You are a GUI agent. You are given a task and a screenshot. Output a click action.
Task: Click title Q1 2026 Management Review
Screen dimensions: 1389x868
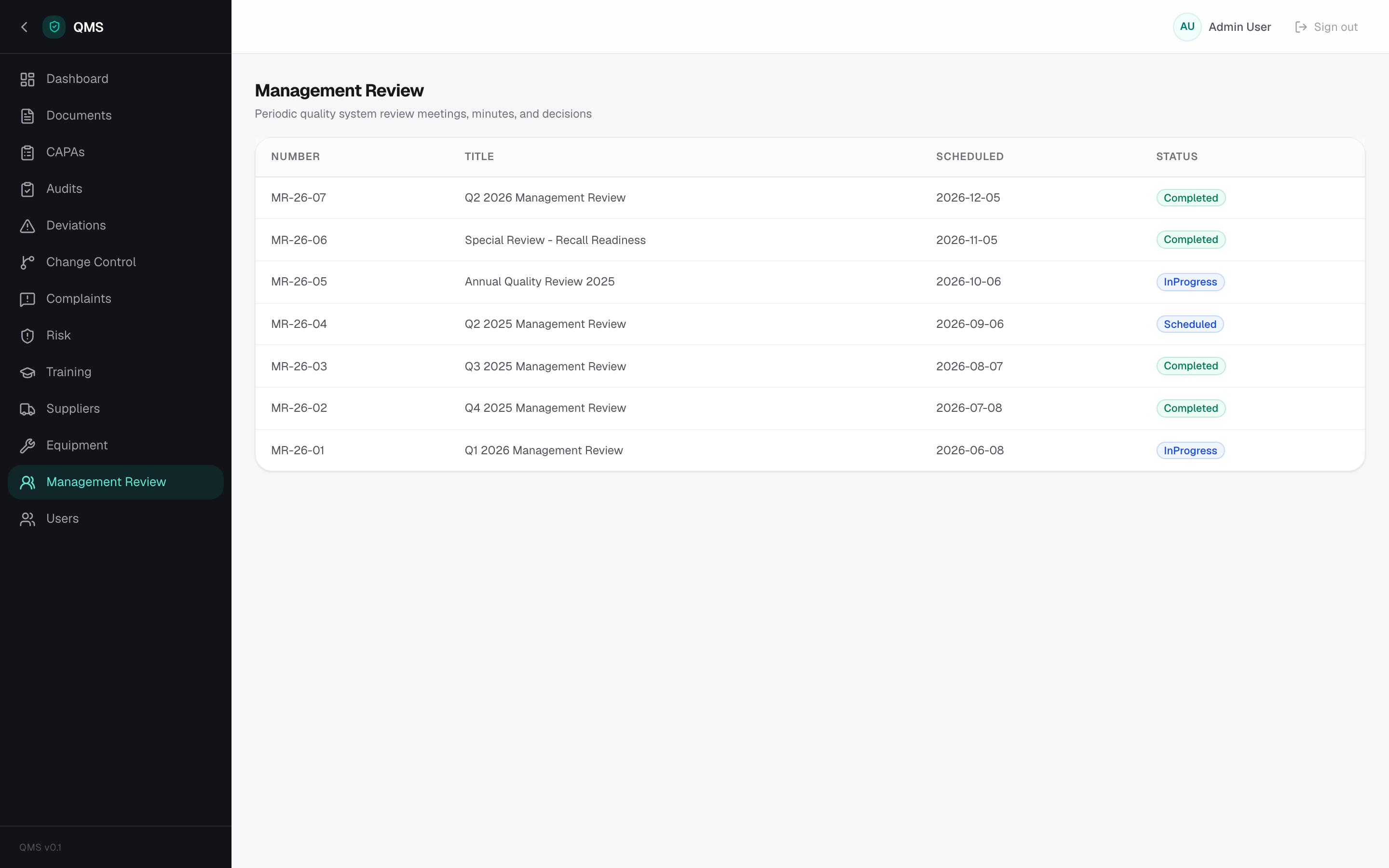(x=544, y=451)
